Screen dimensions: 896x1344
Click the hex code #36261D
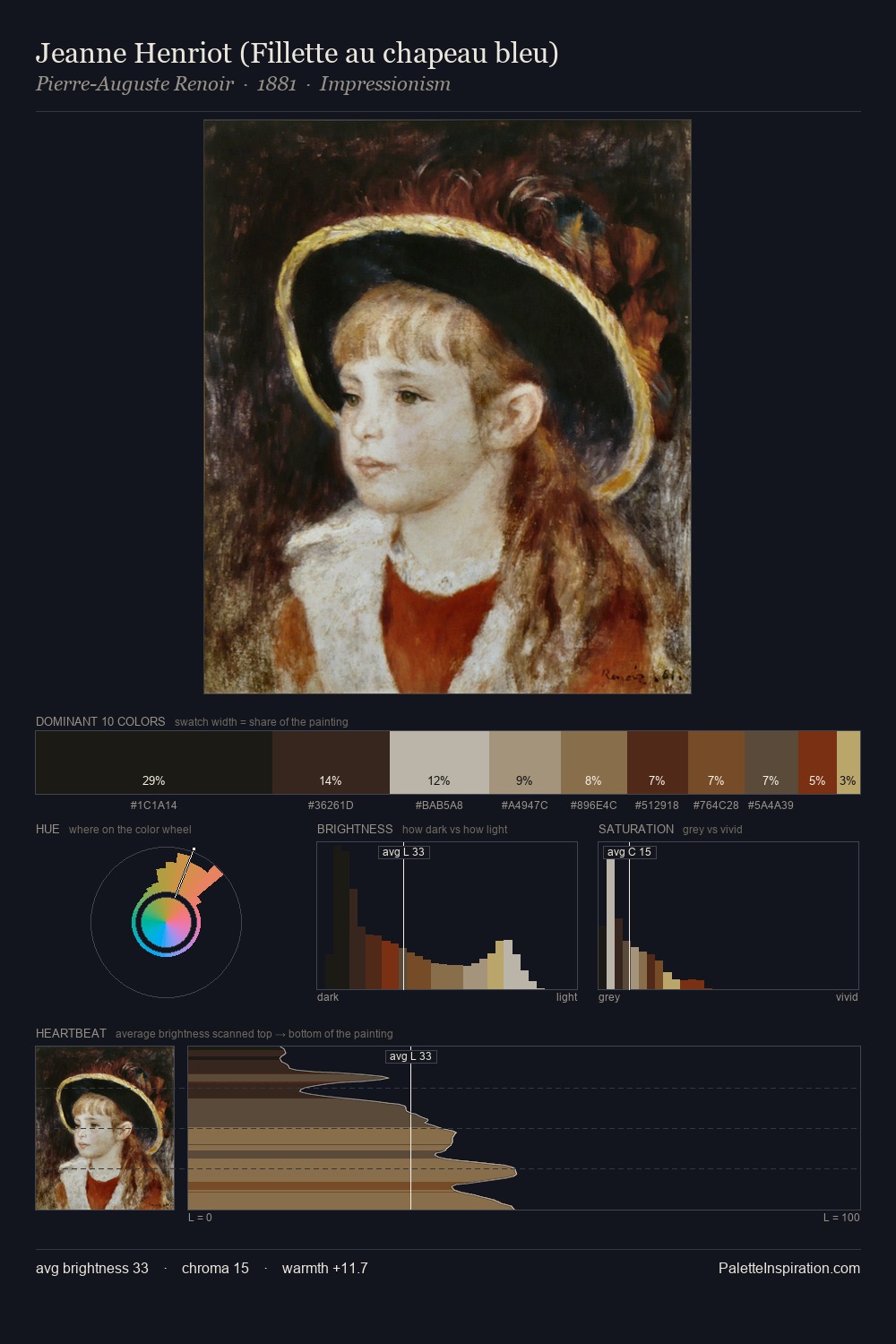(x=331, y=806)
